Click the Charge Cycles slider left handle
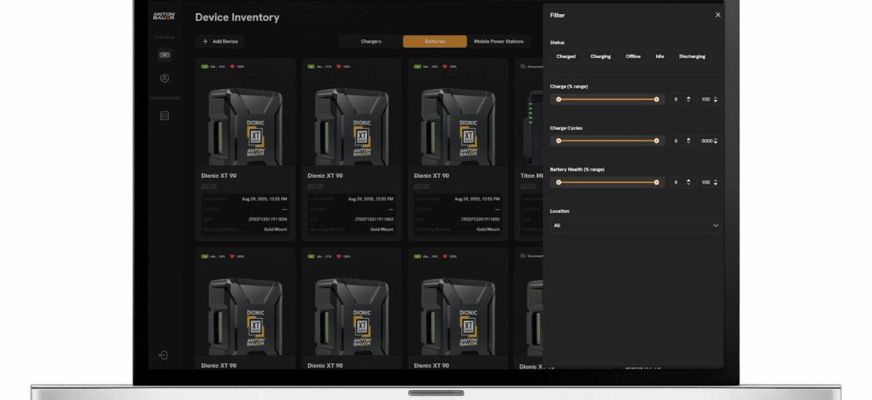 (558, 141)
